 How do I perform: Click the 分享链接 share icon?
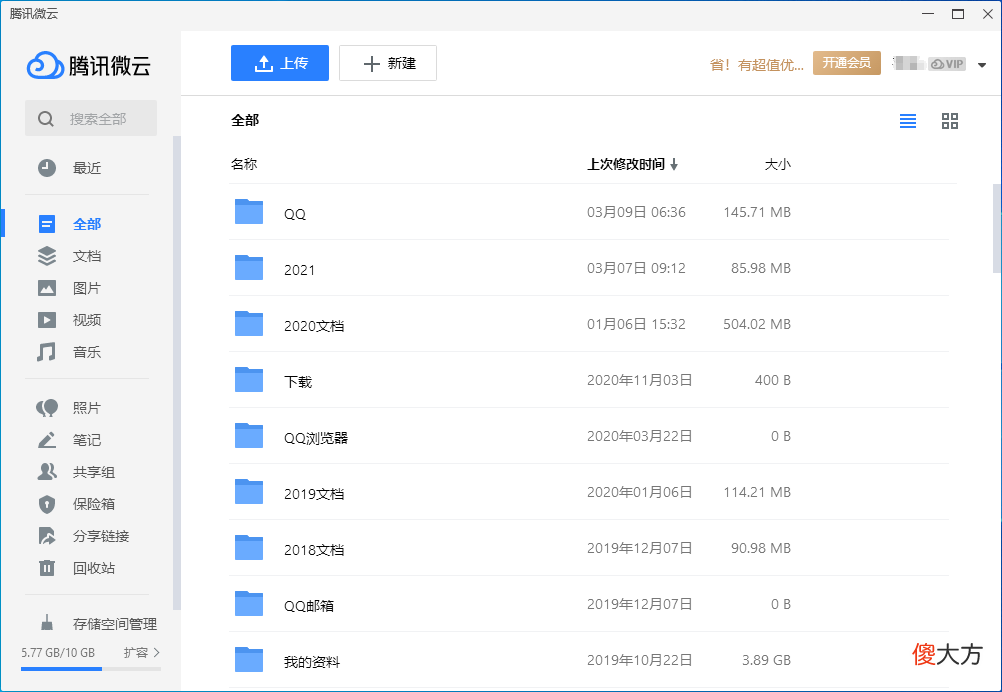click(x=47, y=536)
